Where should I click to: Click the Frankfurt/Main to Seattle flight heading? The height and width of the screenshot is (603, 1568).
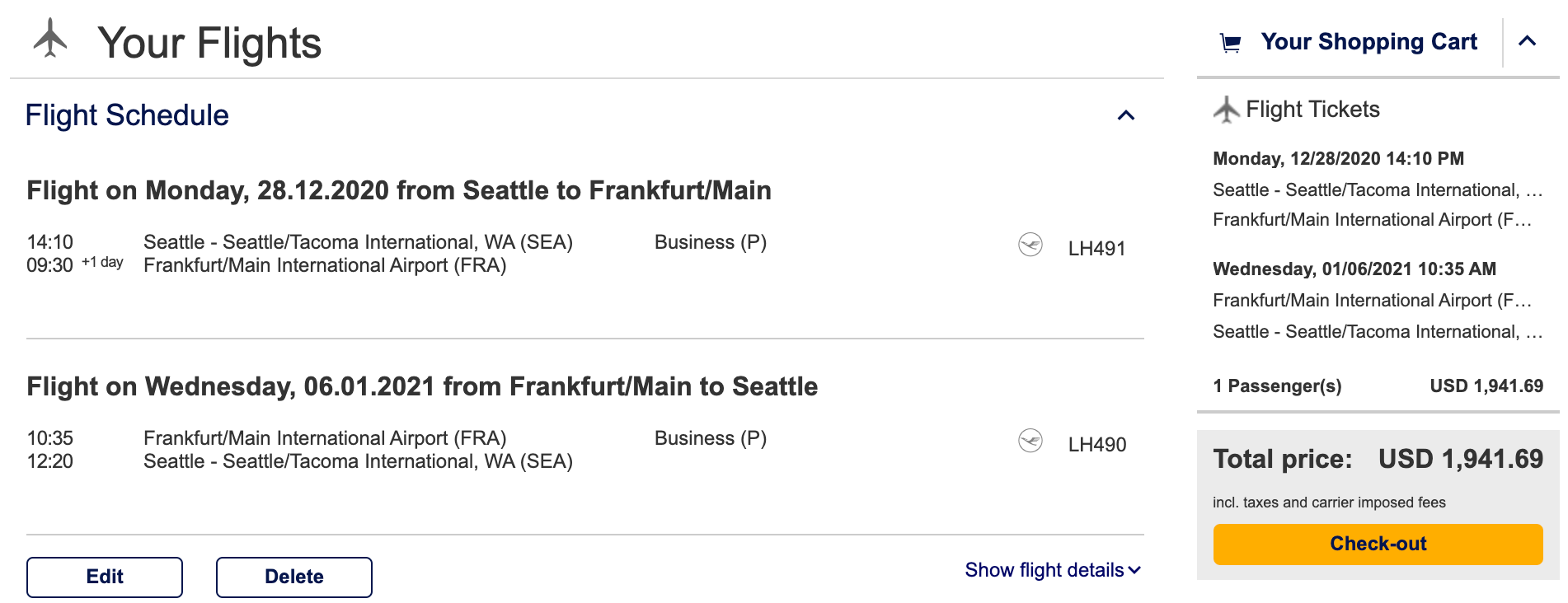coord(422,386)
